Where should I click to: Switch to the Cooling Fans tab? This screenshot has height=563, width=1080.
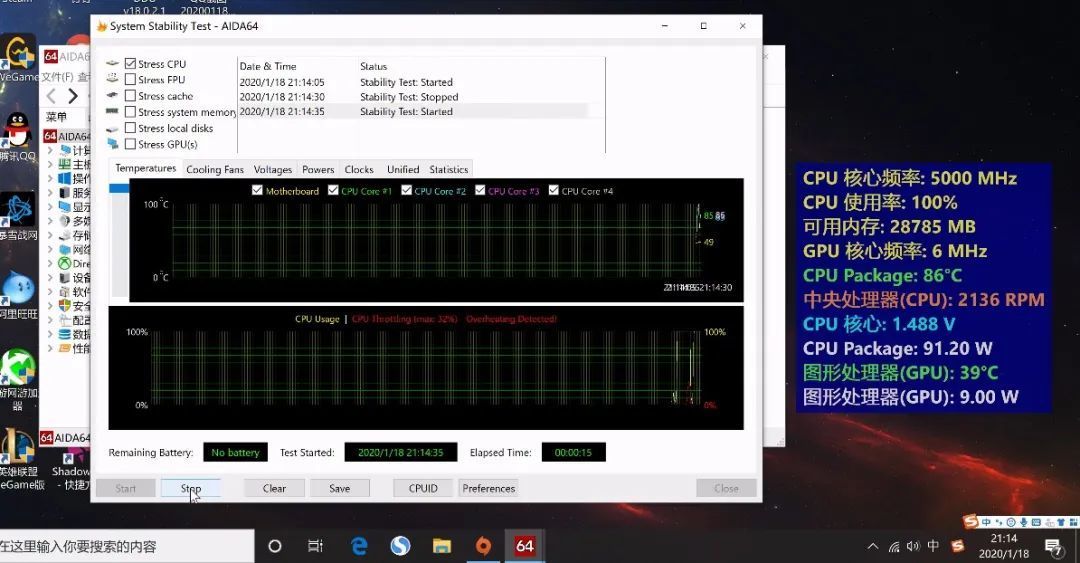tap(215, 170)
